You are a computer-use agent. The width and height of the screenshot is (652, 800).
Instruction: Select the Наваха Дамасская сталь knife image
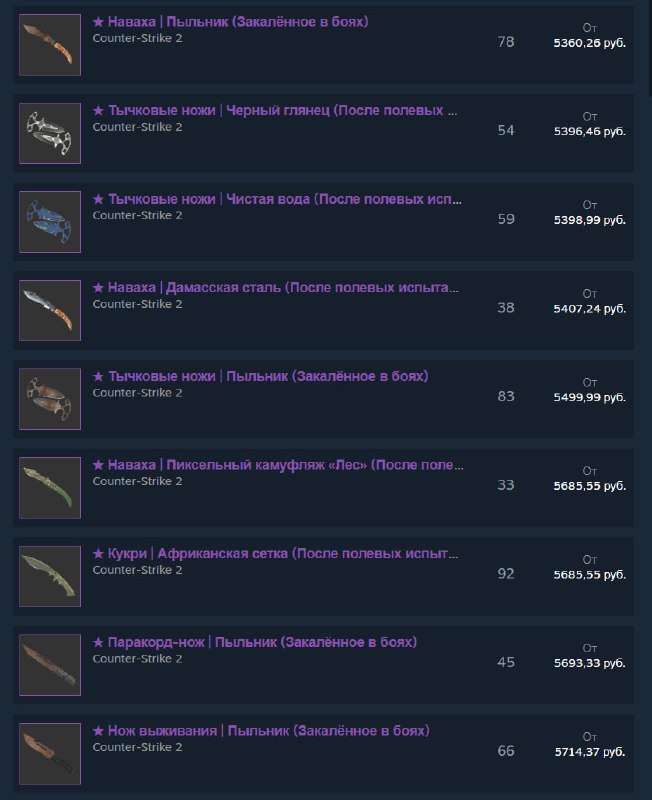(50, 310)
